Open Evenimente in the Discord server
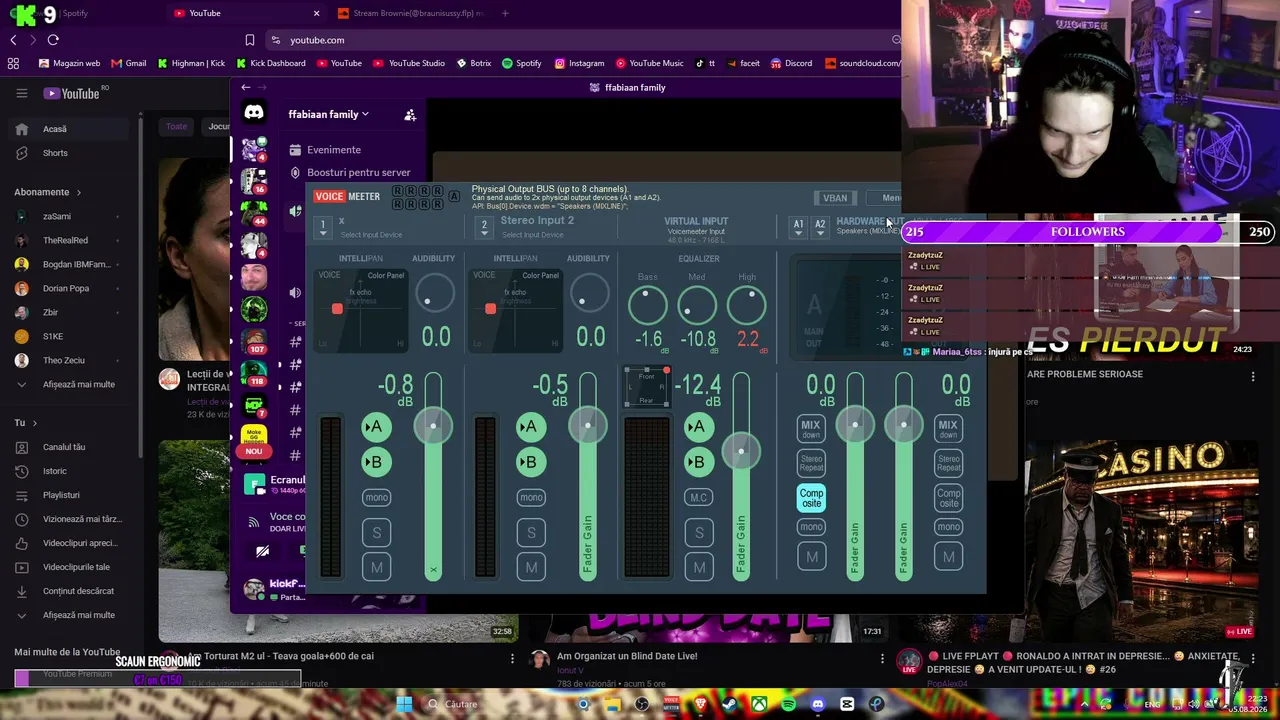This screenshot has height=720, width=1280. coord(334,150)
